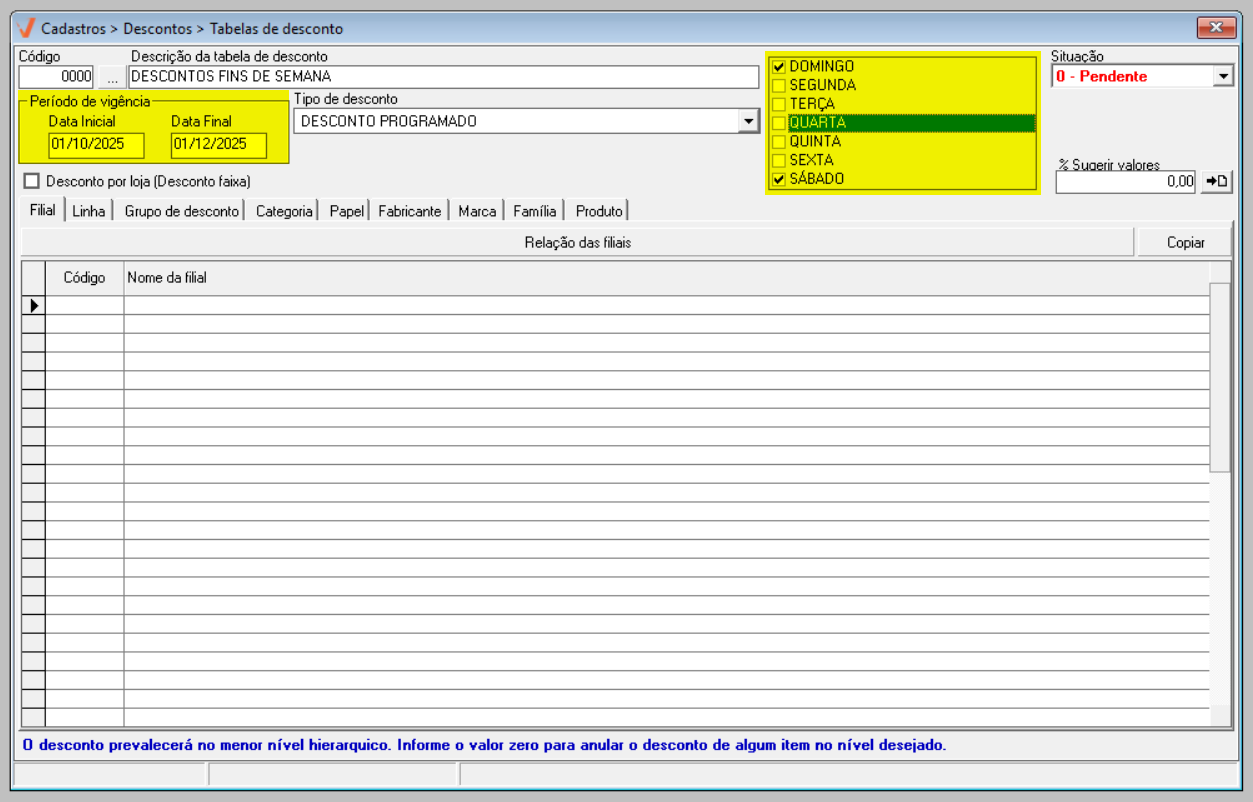Click the Data Inicial date field
This screenshot has height=802, width=1253.
point(96,144)
